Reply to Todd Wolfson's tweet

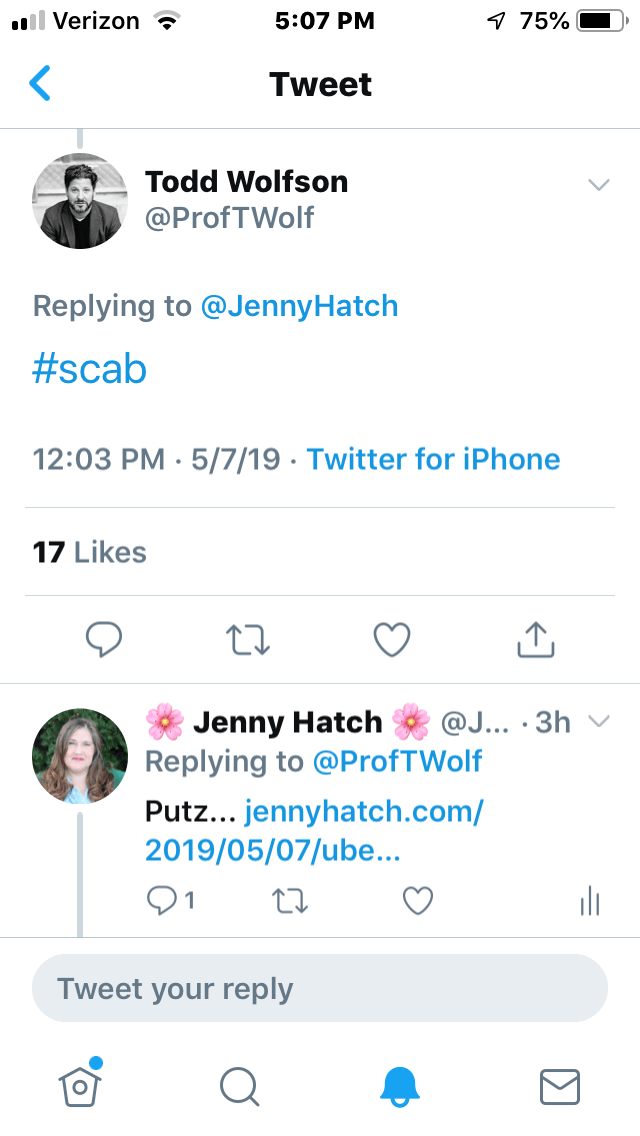104,639
